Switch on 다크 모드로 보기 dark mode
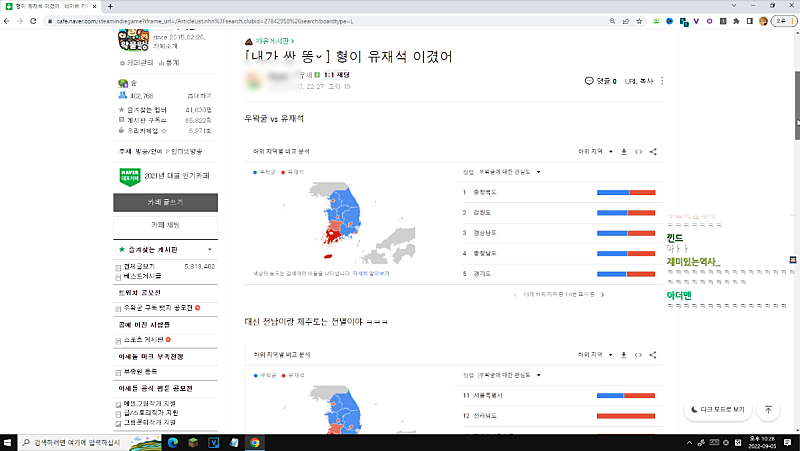This screenshot has width=800, height=451. pyautogui.click(x=718, y=410)
